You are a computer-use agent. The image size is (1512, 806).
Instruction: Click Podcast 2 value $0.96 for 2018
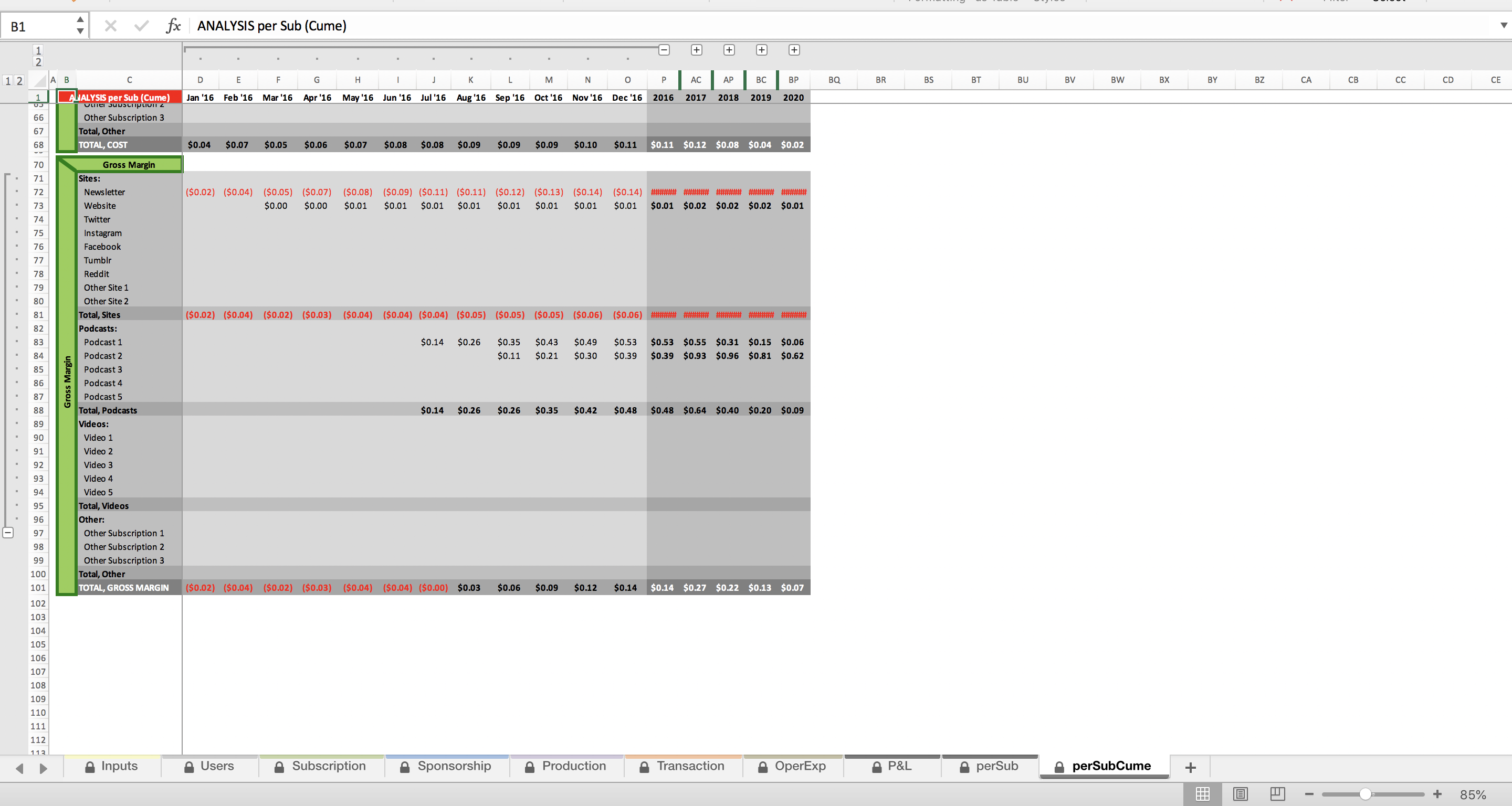pos(727,355)
